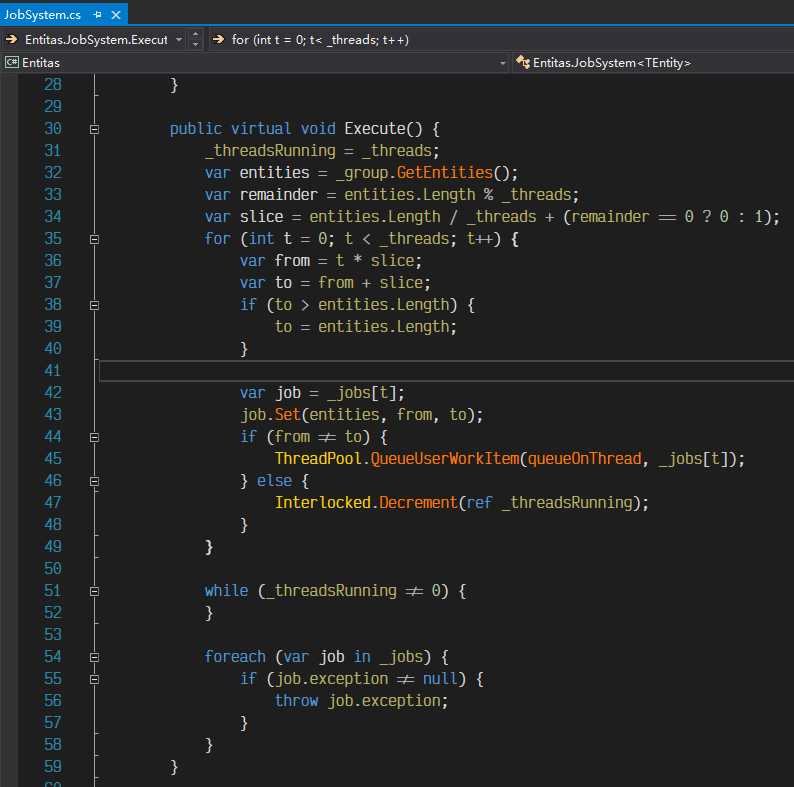Click line number 59 in the gutter
The image size is (794, 787).
(53, 767)
